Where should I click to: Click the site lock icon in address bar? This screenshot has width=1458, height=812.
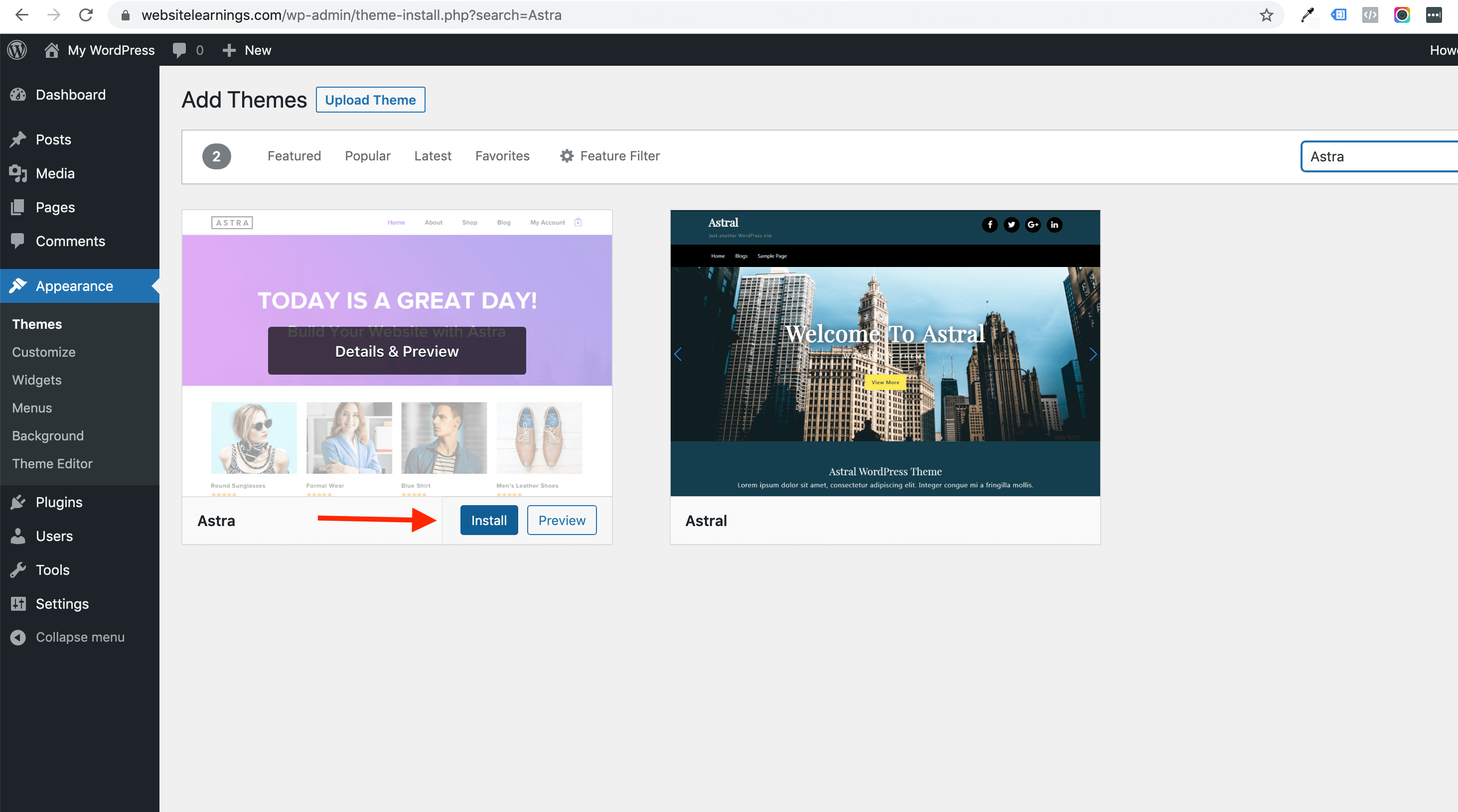(x=126, y=15)
